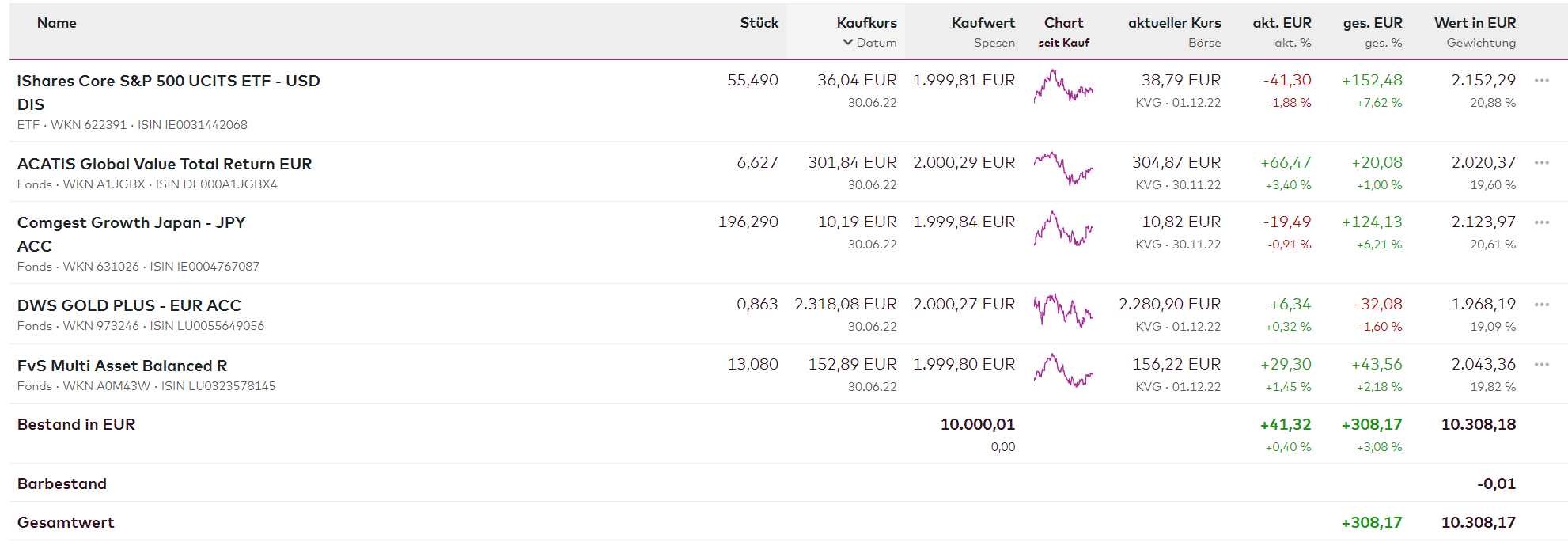View the Comgest Growth Japan mini chart
Image resolution: width=1568 pixels, height=546 pixels.
[x=1063, y=229]
